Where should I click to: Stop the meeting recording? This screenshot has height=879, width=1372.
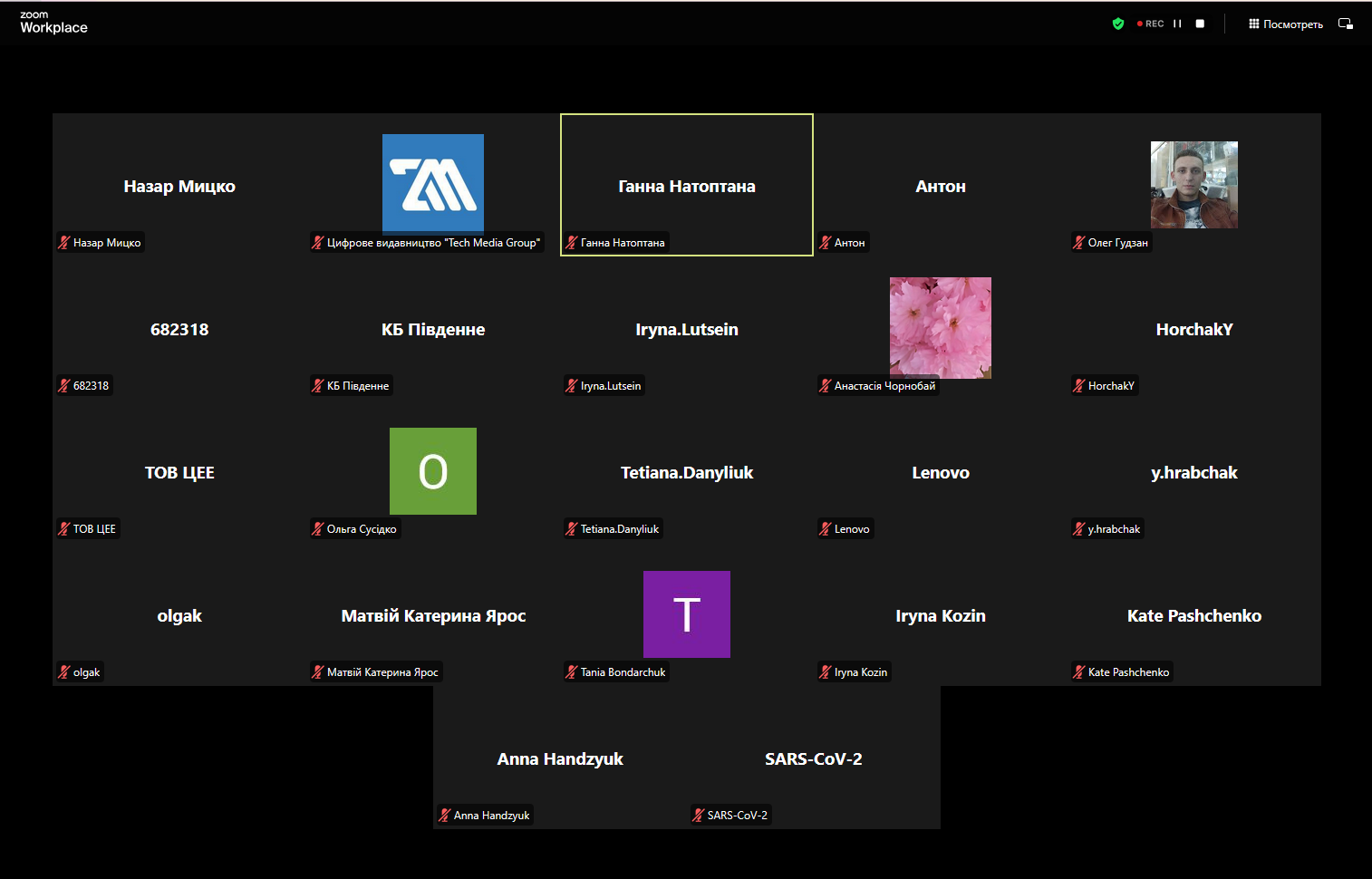coord(1200,24)
